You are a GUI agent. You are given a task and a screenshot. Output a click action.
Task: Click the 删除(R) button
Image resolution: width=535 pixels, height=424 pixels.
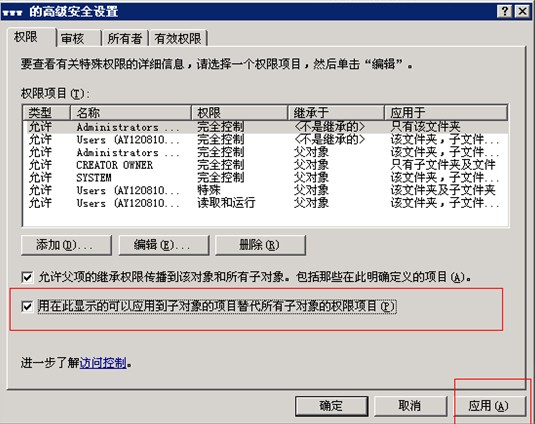point(260,245)
